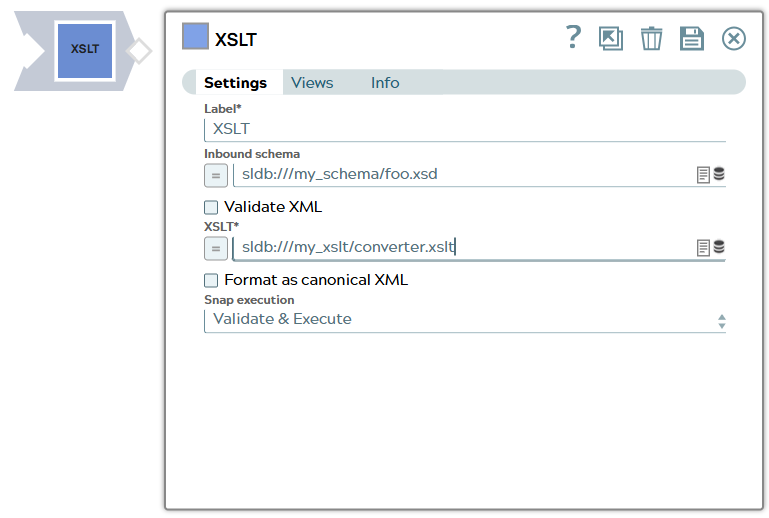769x518 pixels.
Task: Open the XSLT snap help icon
Action: tap(573, 38)
